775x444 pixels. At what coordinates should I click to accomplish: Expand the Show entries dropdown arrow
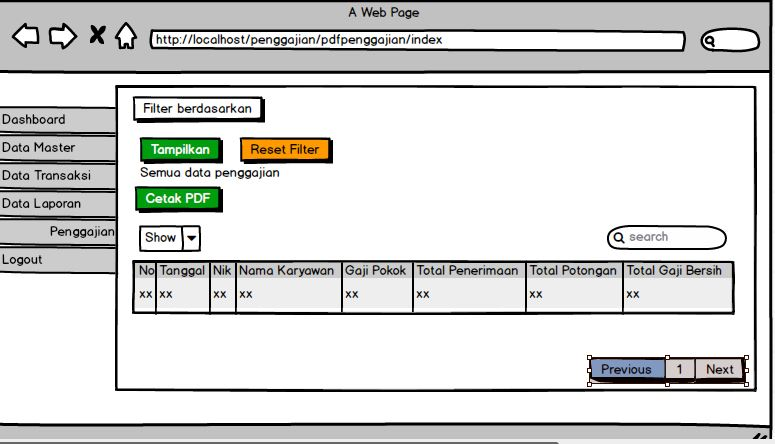[191, 238]
